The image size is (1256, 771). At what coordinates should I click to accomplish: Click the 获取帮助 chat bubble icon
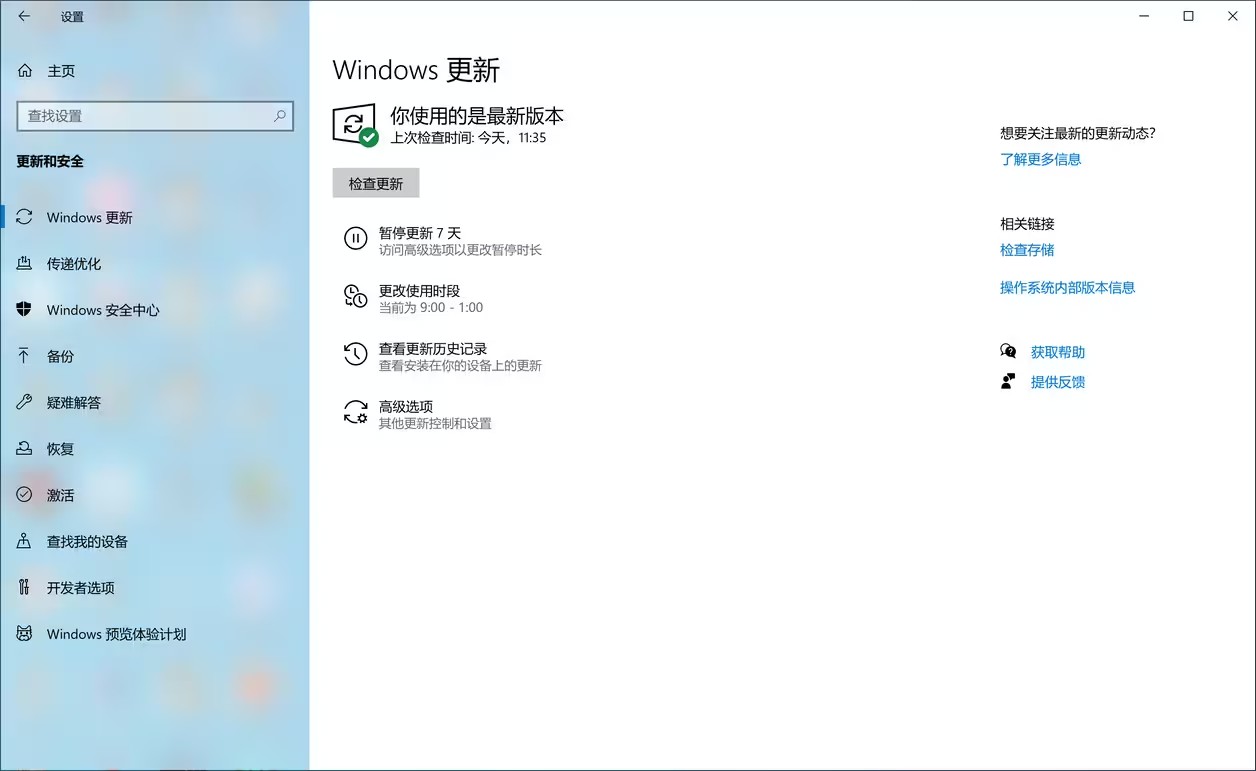pyautogui.click(x=1008, y=351)
